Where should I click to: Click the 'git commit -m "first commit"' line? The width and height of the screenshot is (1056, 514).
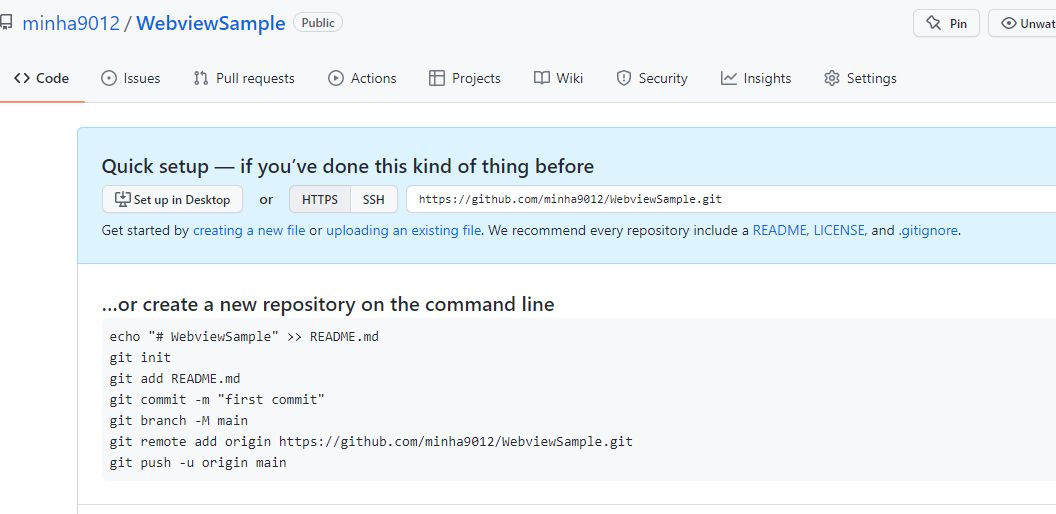tap(218, 400)
